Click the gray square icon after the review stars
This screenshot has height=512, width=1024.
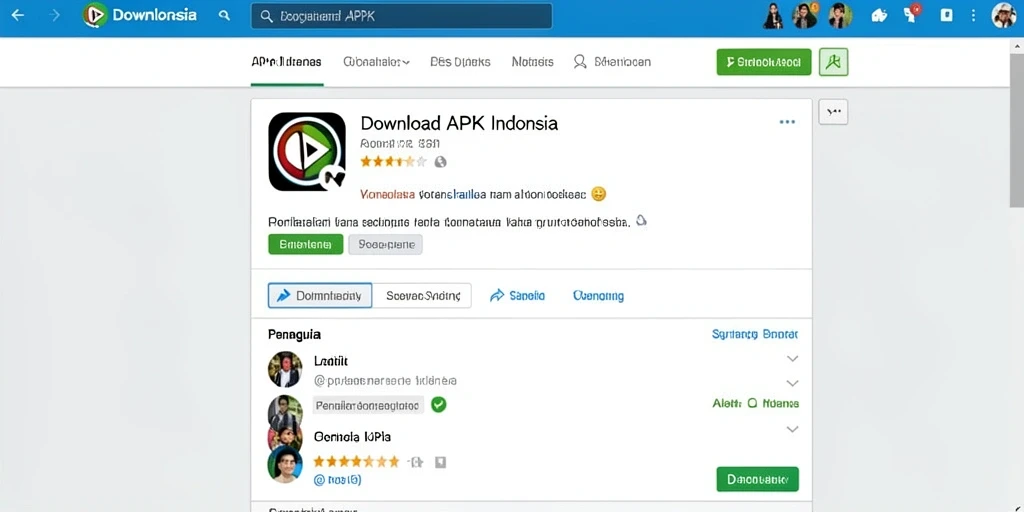coord(440,462)
